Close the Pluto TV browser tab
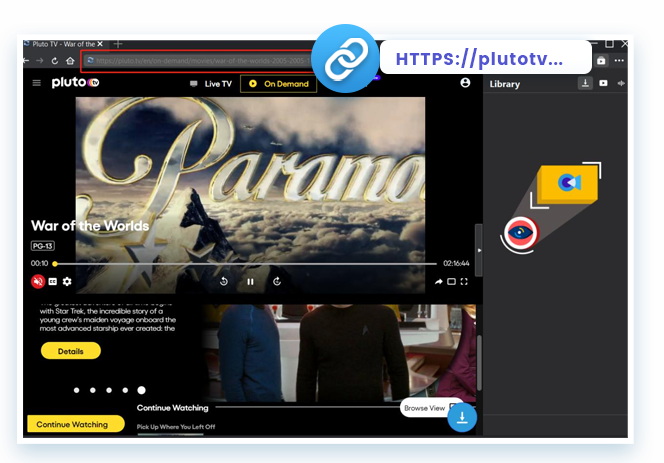The image size is (664, 463). (100, 44)
